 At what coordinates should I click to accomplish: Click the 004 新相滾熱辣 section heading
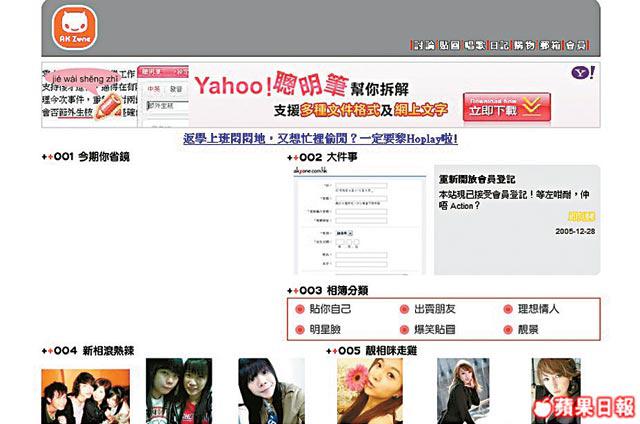pos(88,351)
